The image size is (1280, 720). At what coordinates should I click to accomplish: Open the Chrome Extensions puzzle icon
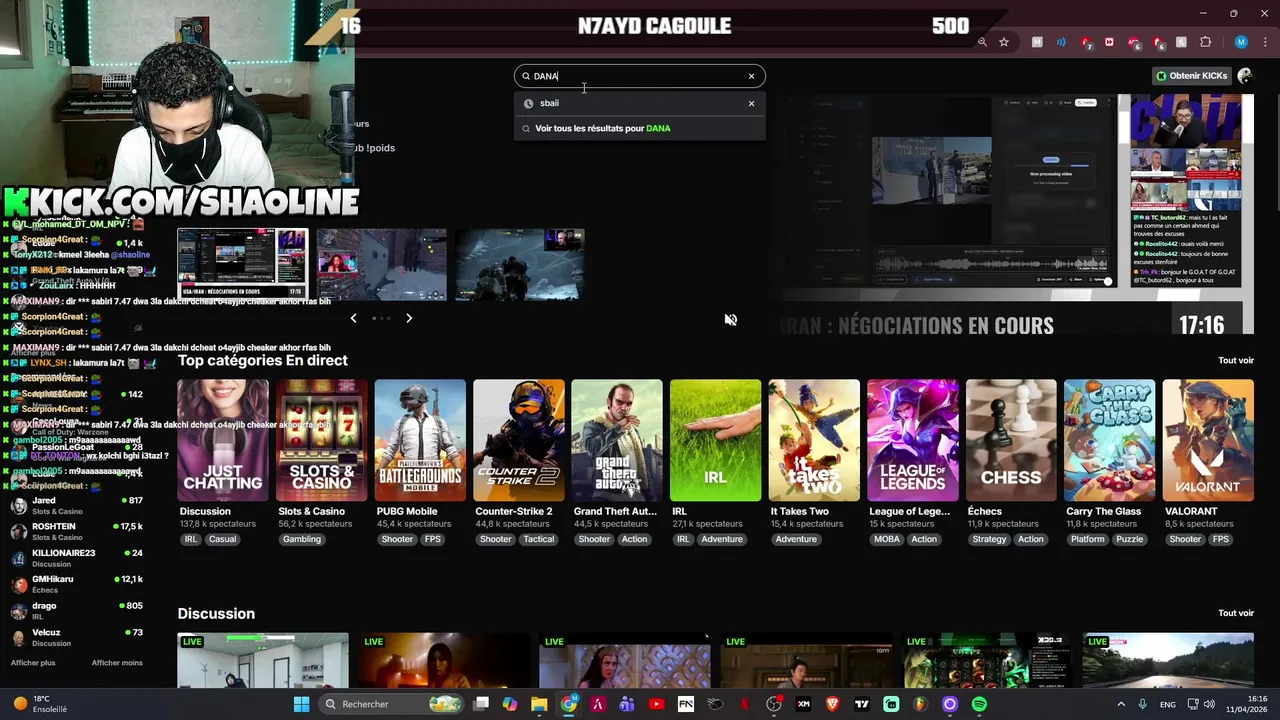pyautogui.click(x=1205, y=42)
